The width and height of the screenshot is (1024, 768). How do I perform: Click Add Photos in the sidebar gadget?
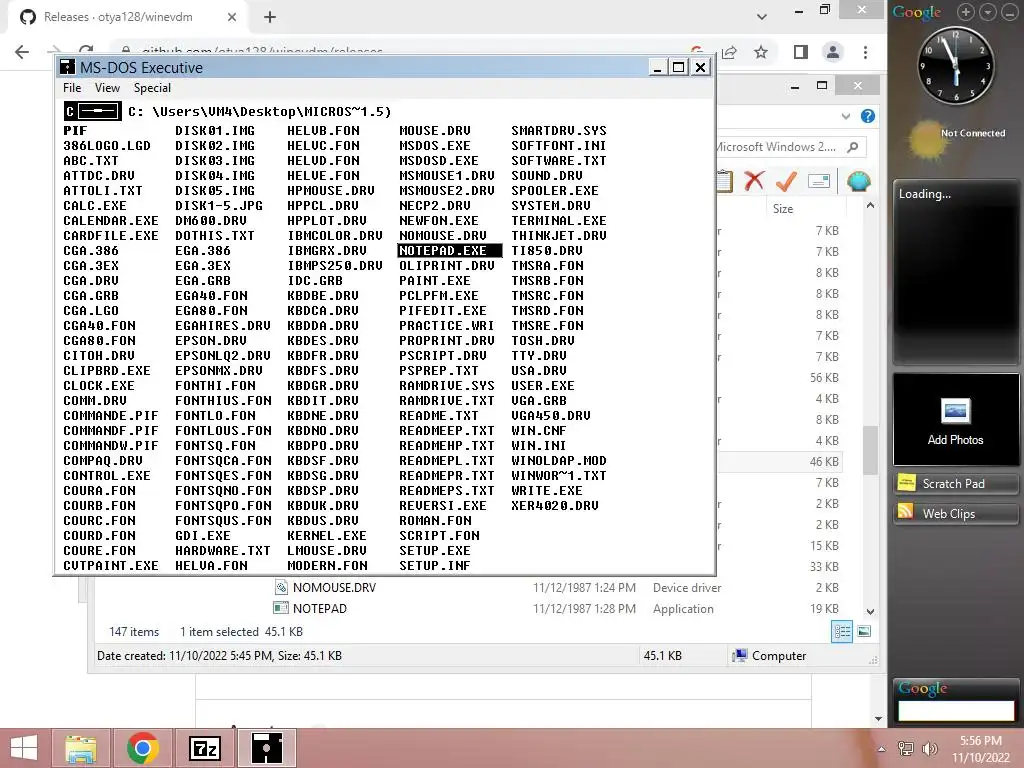(x=955, y=420)
